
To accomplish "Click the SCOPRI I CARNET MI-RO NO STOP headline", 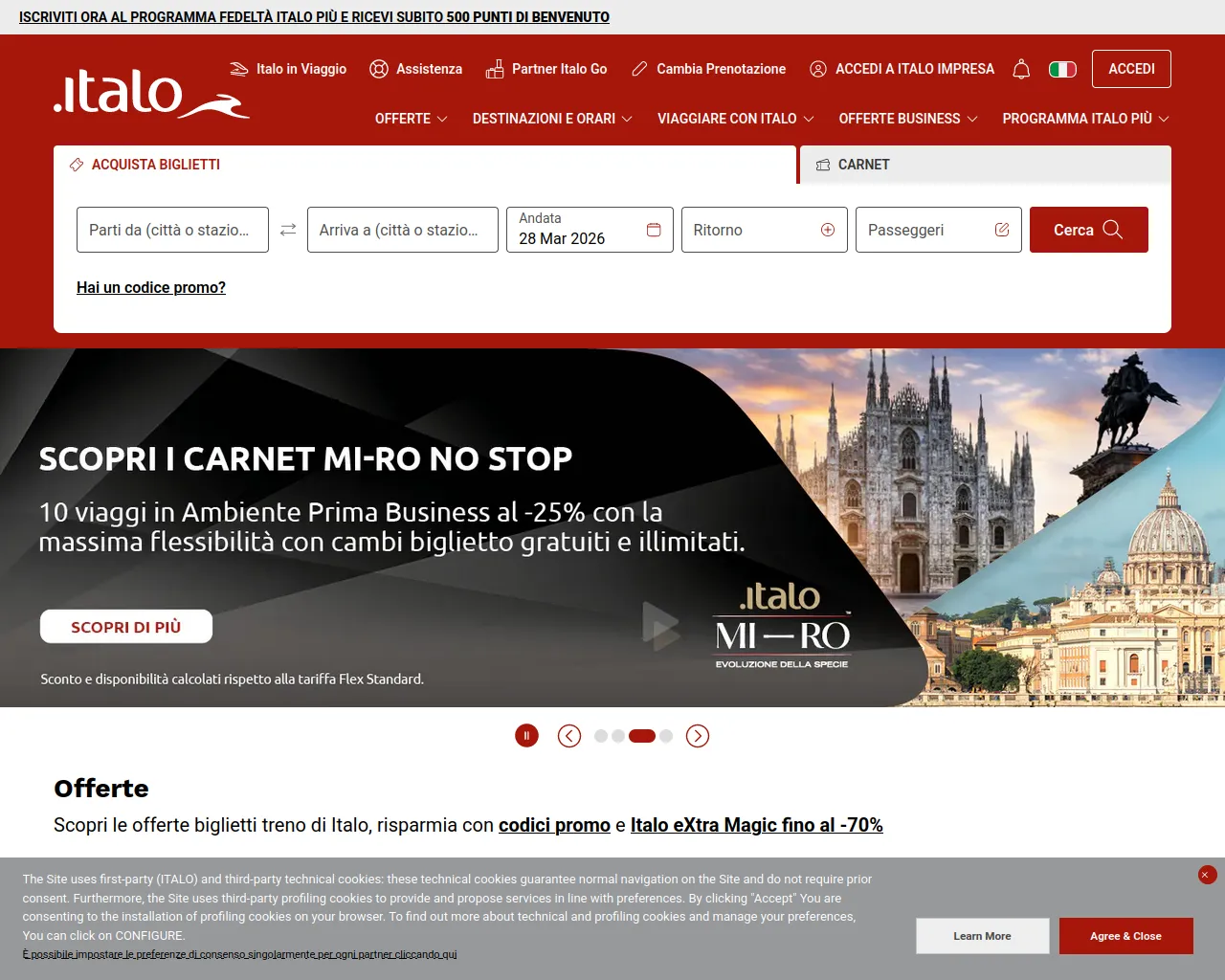I will pos(305,459).
